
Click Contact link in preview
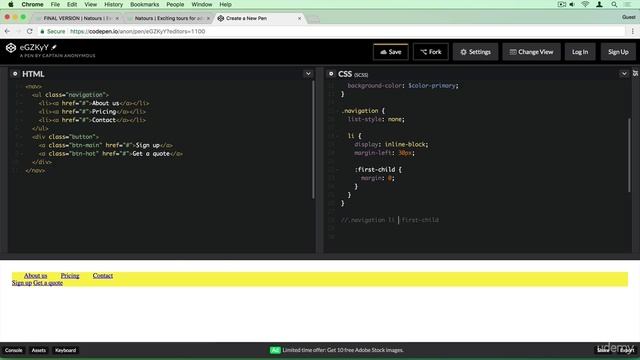[x=102, y=276]
